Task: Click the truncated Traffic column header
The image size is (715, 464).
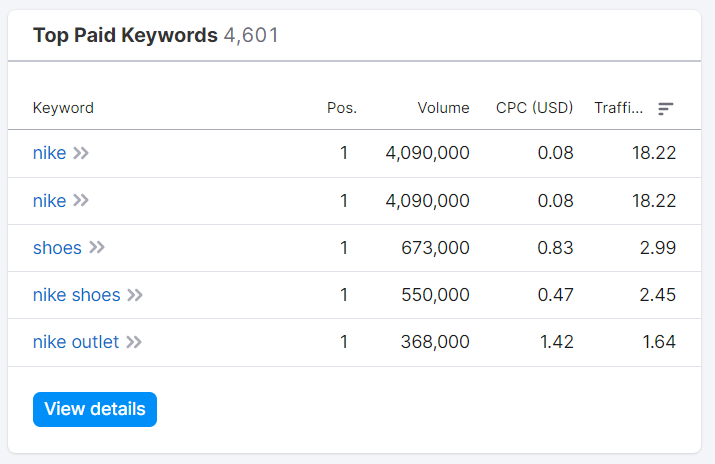Action: click(618, 108)
